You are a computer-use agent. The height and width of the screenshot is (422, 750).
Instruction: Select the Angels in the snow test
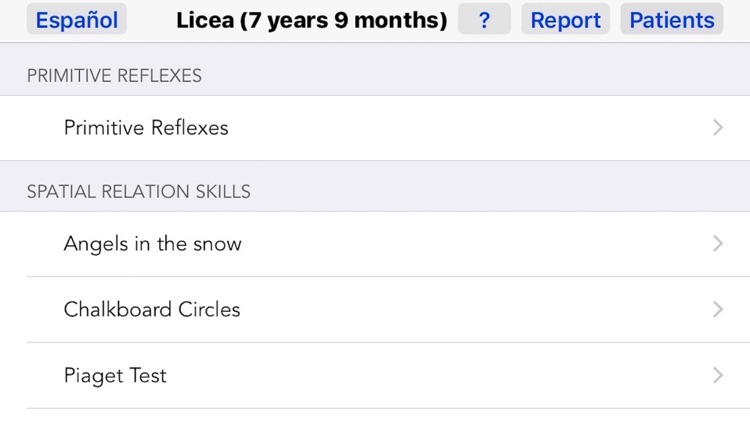coord(152,244)
